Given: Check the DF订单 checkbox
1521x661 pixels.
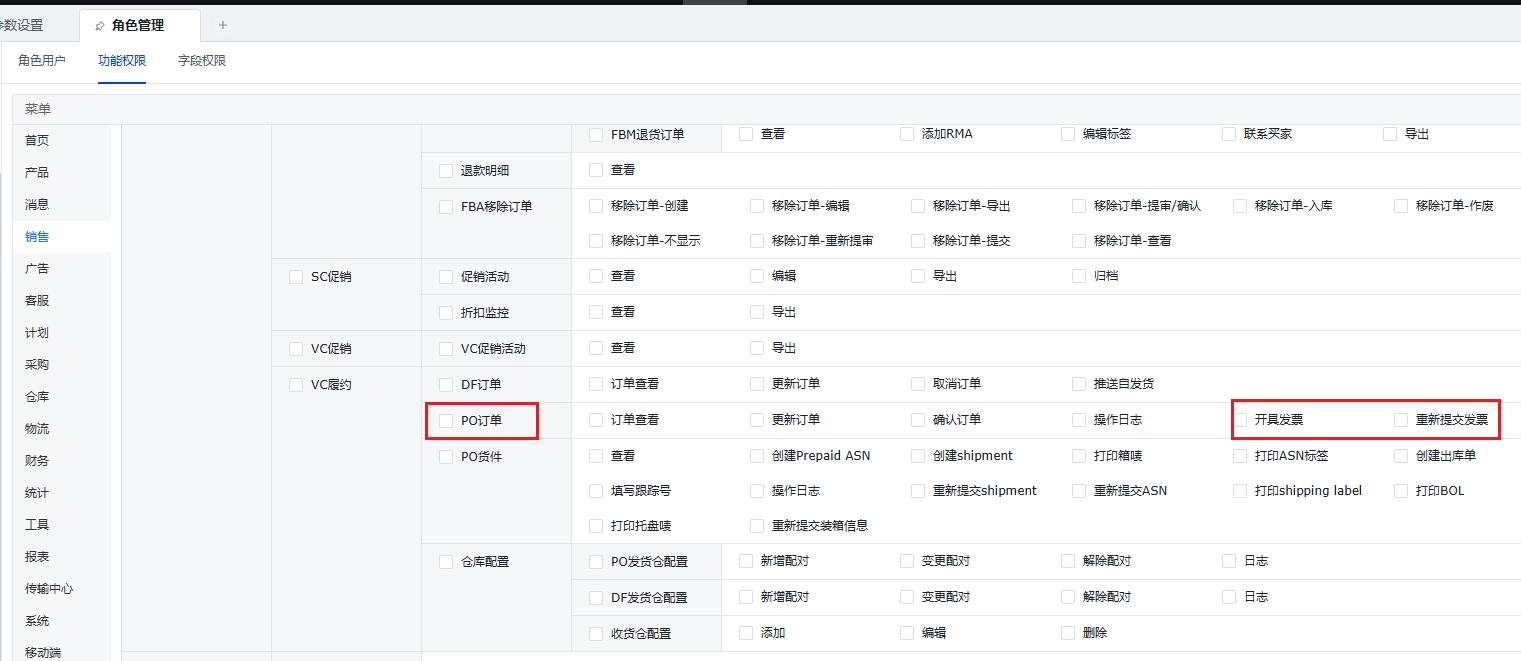Looking at the screenshot, I should (446, 385).
